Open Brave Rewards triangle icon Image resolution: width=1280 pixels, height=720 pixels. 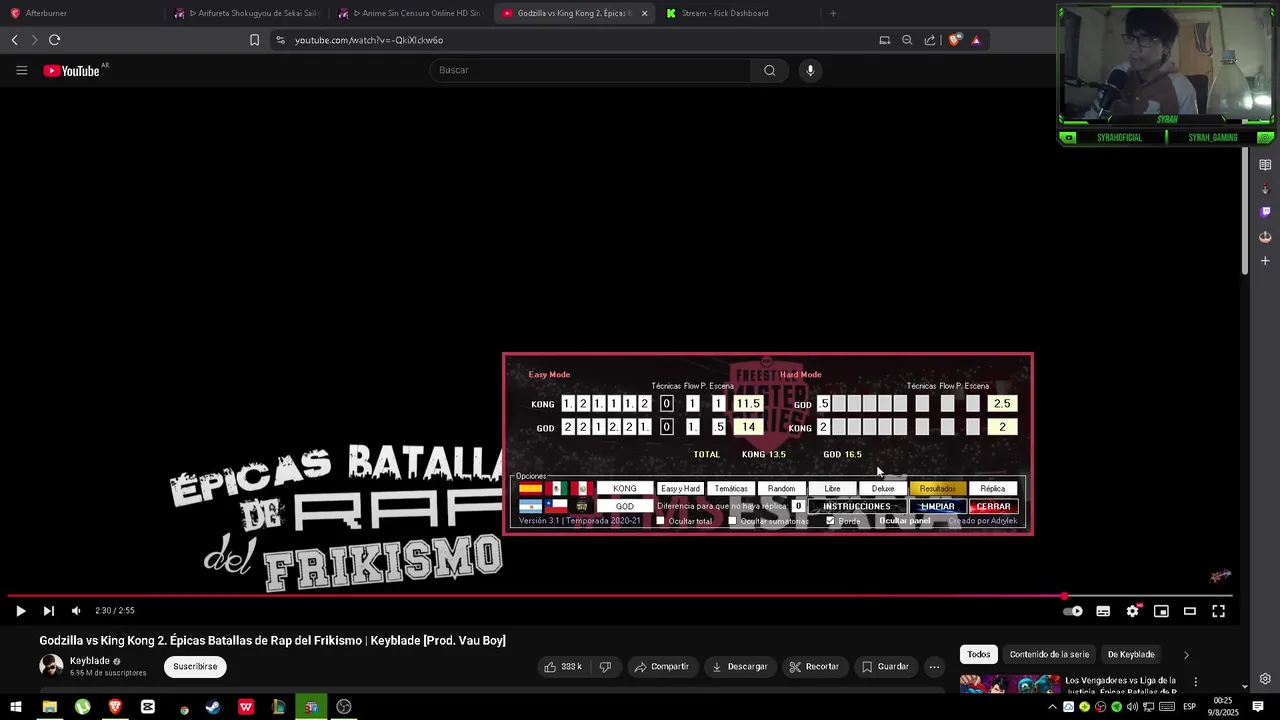click(x=976, y=40)
